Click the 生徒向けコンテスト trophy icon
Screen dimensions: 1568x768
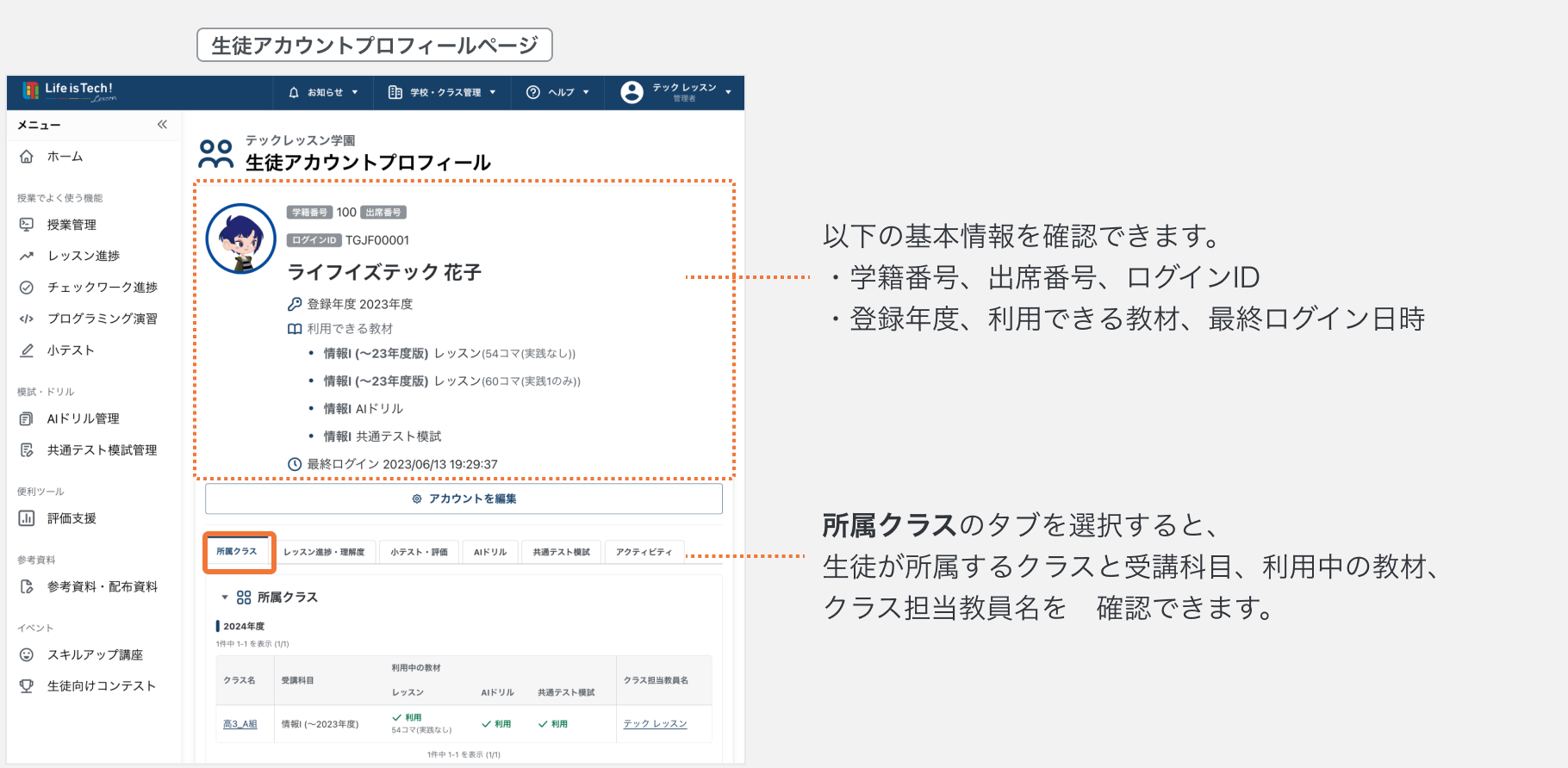[x=27, y=686]
